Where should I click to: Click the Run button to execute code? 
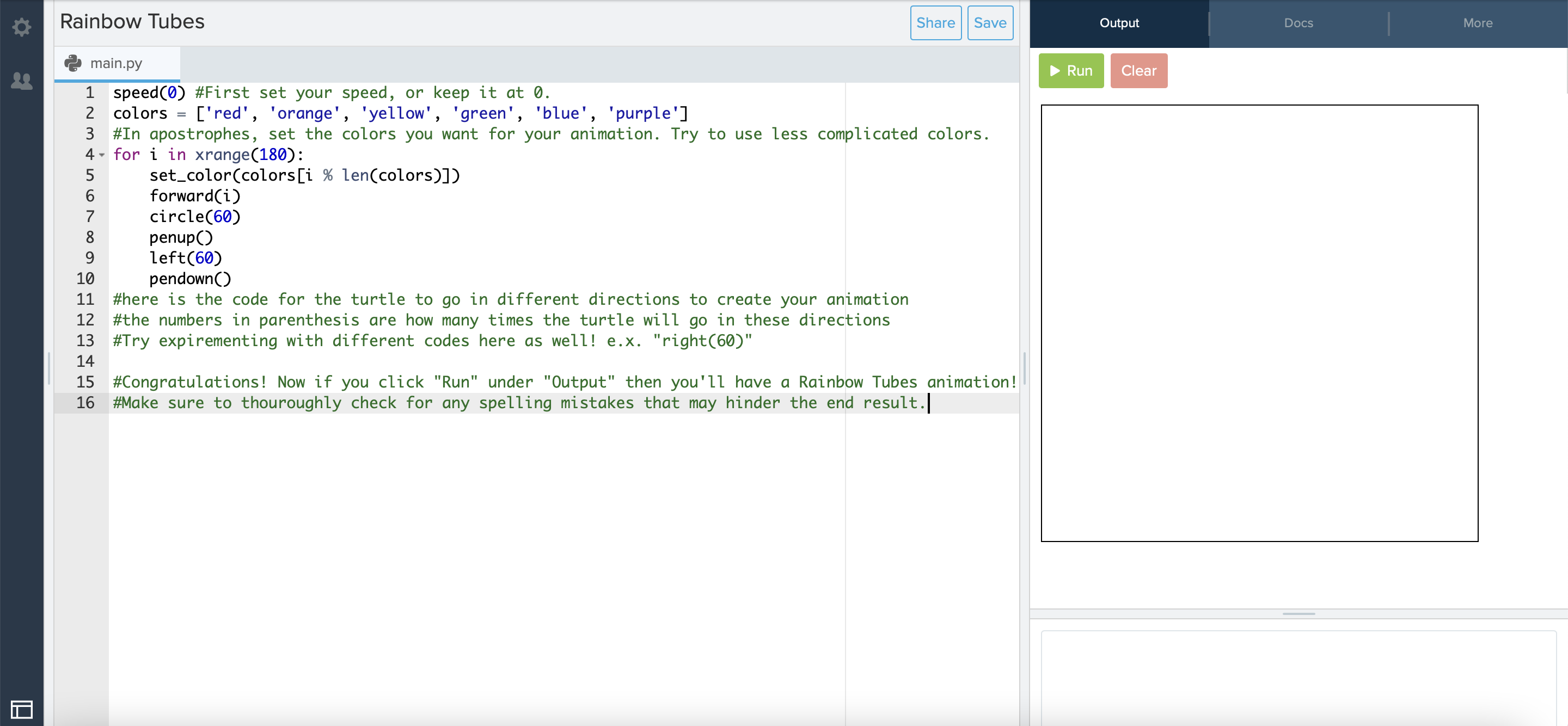click(1071, 70)
